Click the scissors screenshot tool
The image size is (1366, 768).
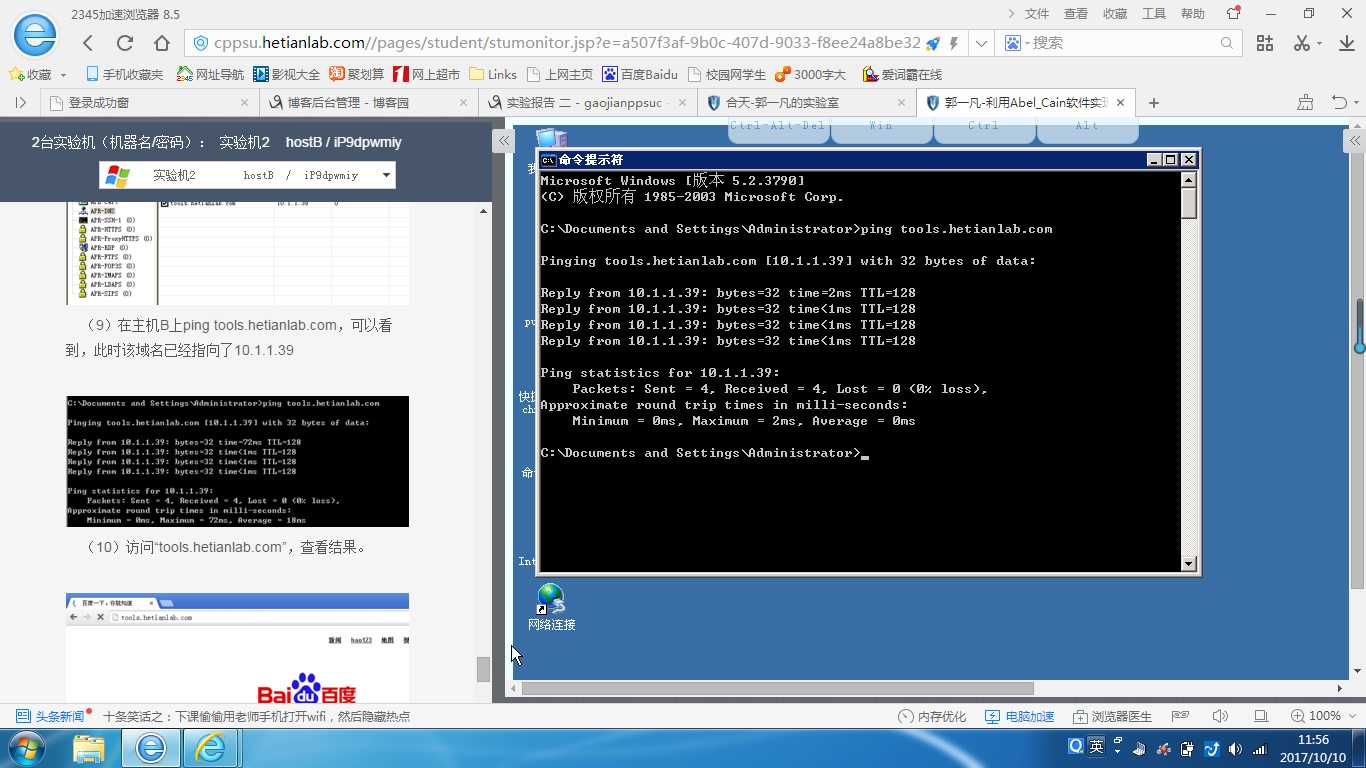tap(1302, 43)
